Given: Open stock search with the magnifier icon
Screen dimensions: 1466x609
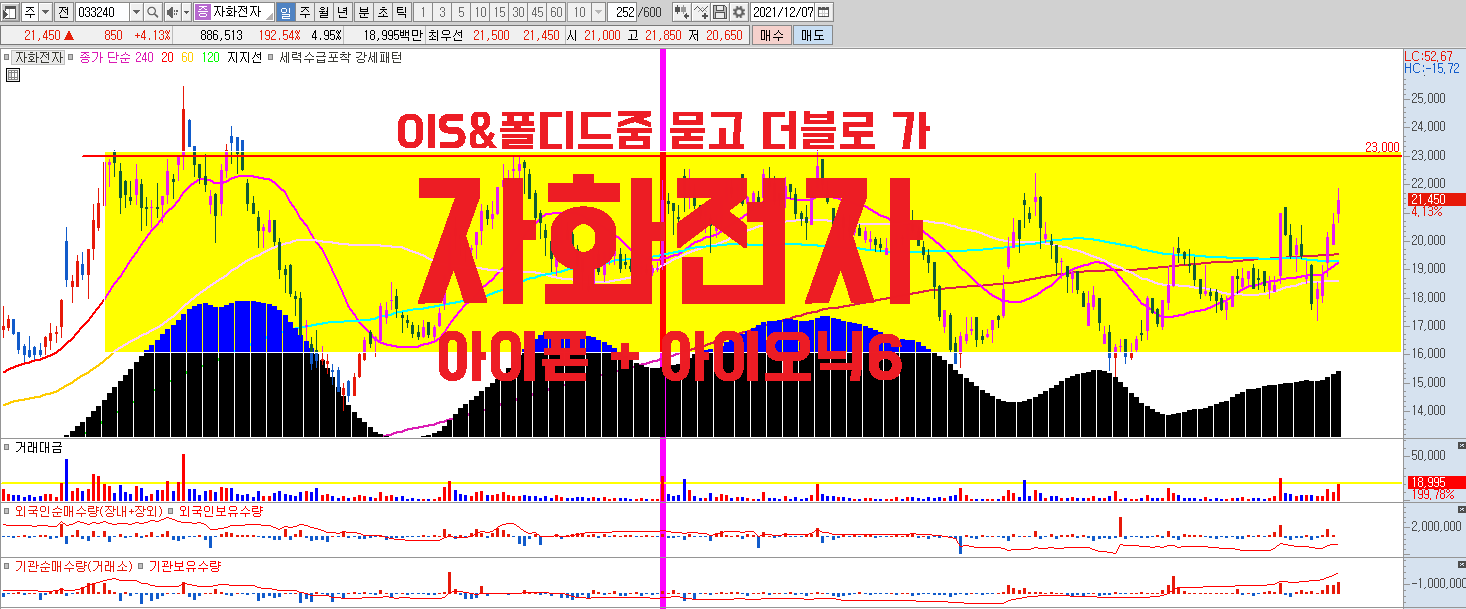Looking at the screenshot, I should (152, 12).
